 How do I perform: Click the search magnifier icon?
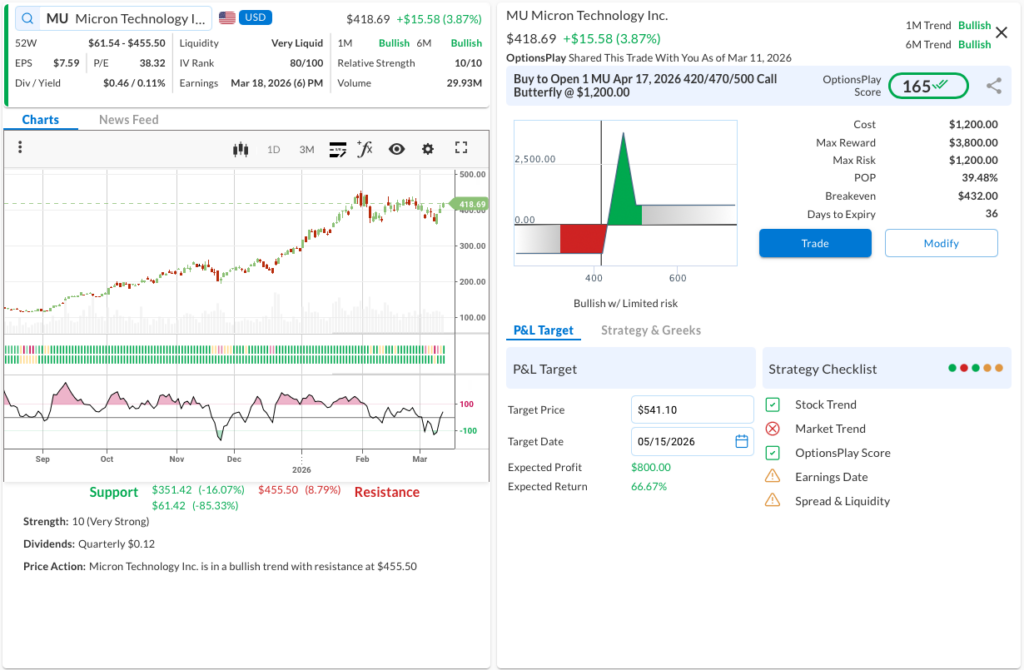26,18
